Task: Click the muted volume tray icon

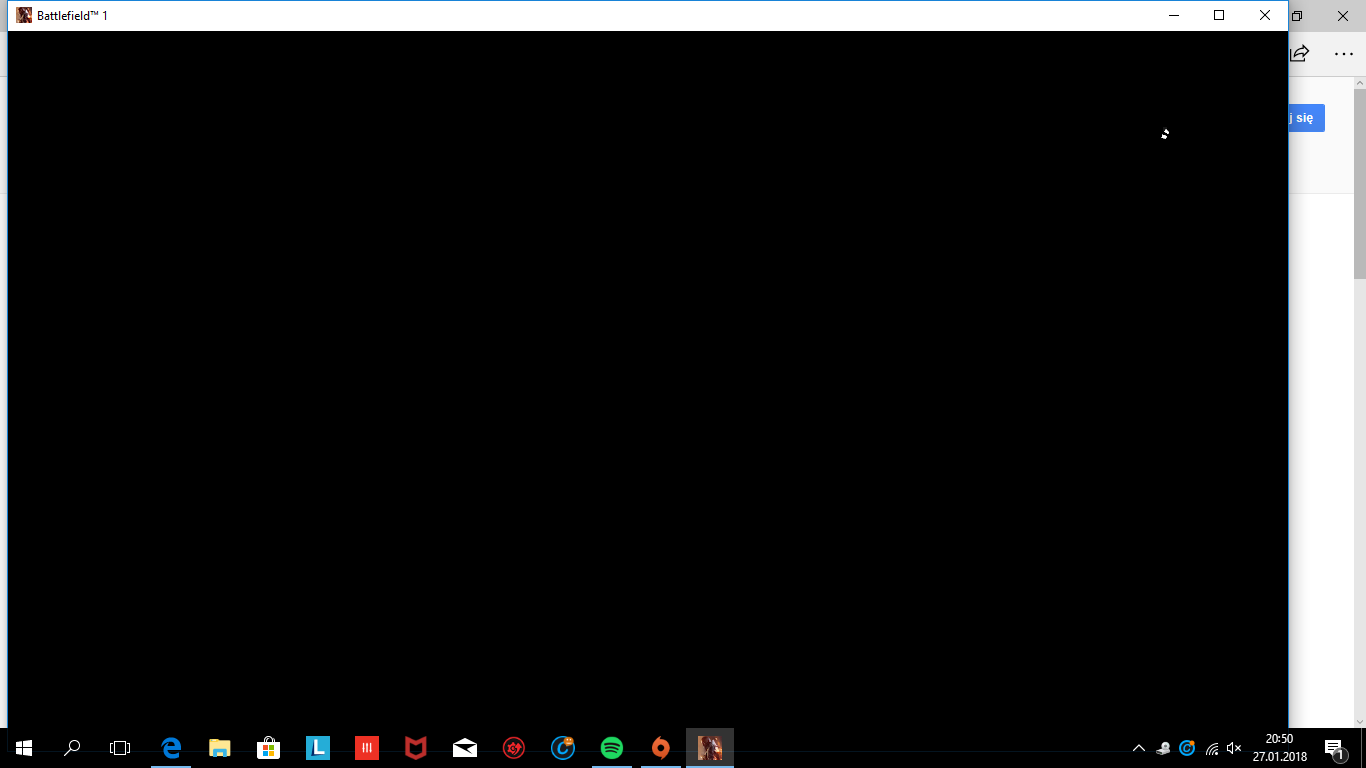Action: (x=1234, y=748)
